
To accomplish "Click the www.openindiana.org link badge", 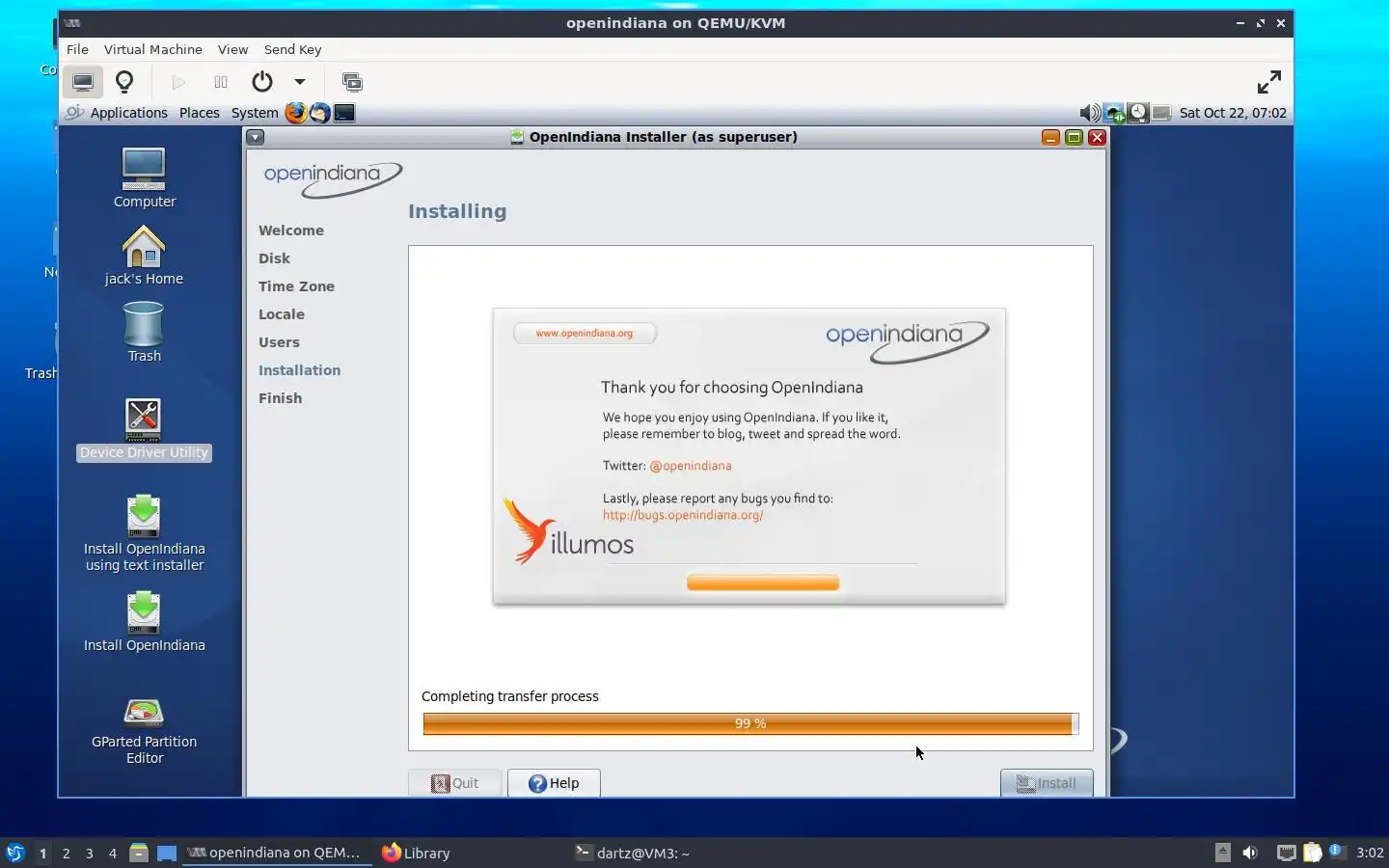I will coord(585,333).
